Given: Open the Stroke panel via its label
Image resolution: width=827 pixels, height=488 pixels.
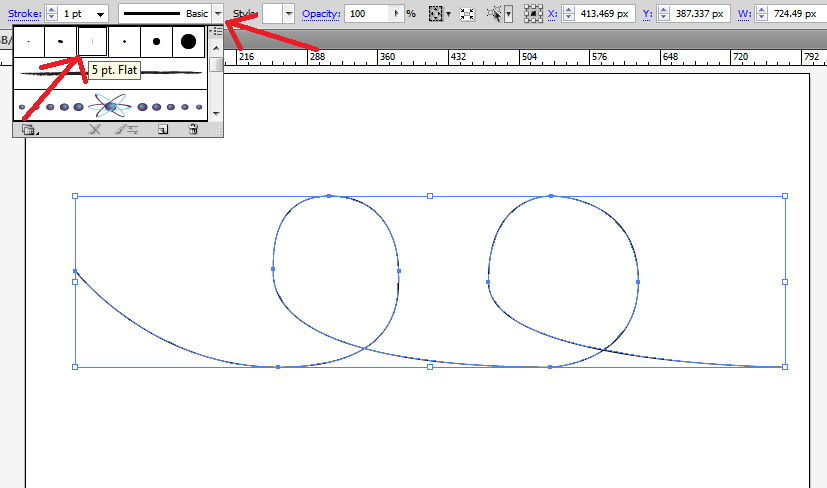Looking at the screenshot, I should point(24,14).
